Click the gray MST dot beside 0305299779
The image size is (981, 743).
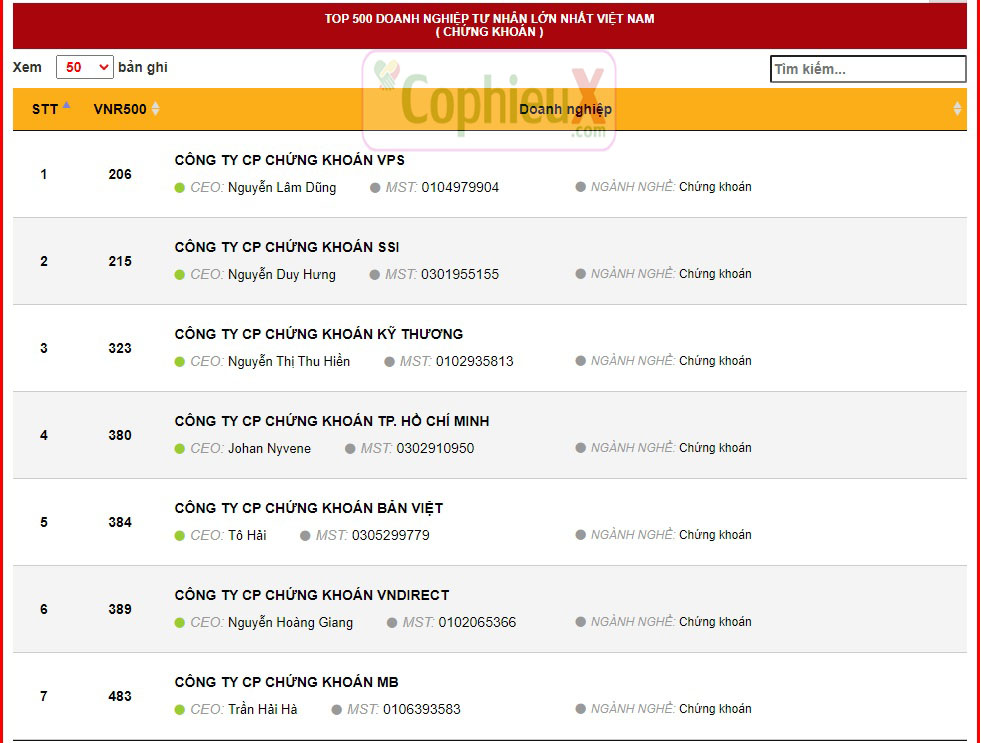tap(306, 536)
